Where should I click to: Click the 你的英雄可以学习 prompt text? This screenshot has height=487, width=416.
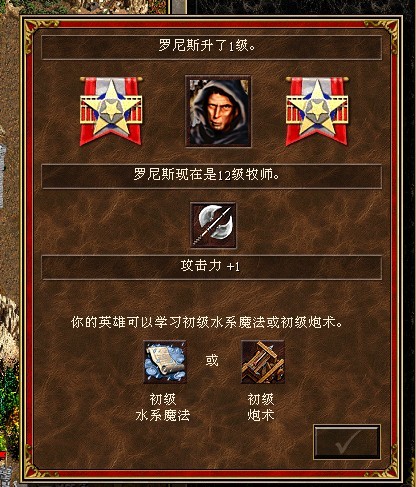click(207, 323)
